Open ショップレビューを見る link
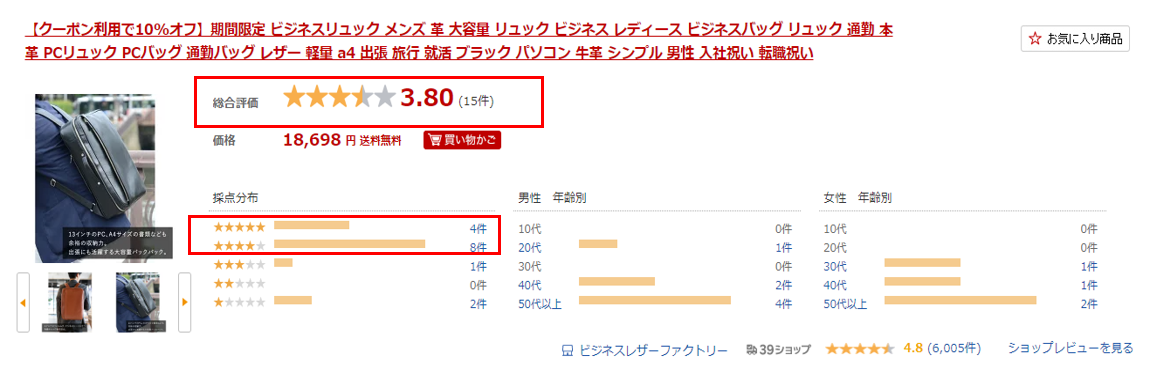The width and height of the screenshot is (1167, 373). [x=1070, y=348]
